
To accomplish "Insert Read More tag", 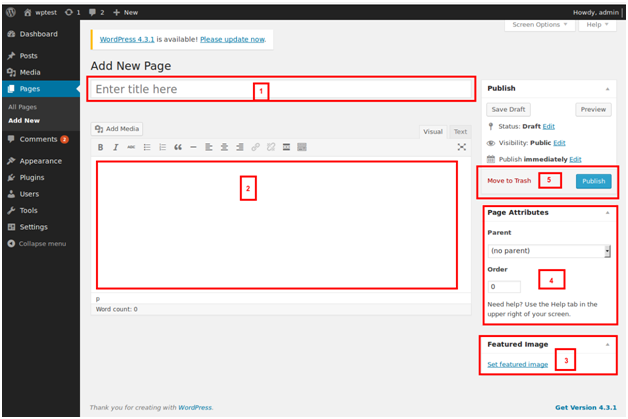I will click(x=286, y=147).
